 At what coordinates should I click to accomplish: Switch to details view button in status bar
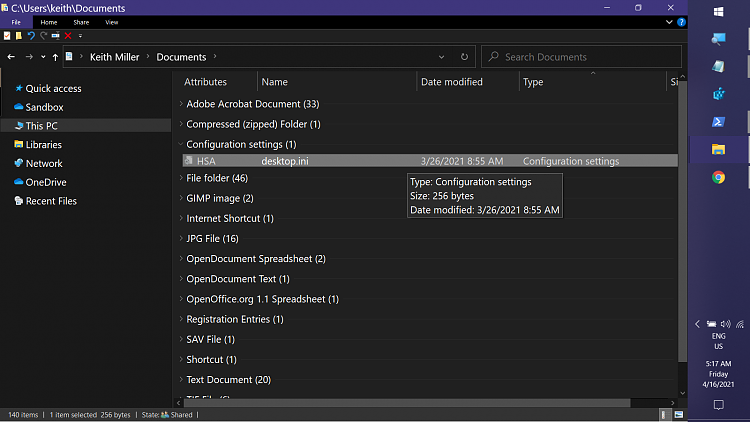click(x=663, y=415)
